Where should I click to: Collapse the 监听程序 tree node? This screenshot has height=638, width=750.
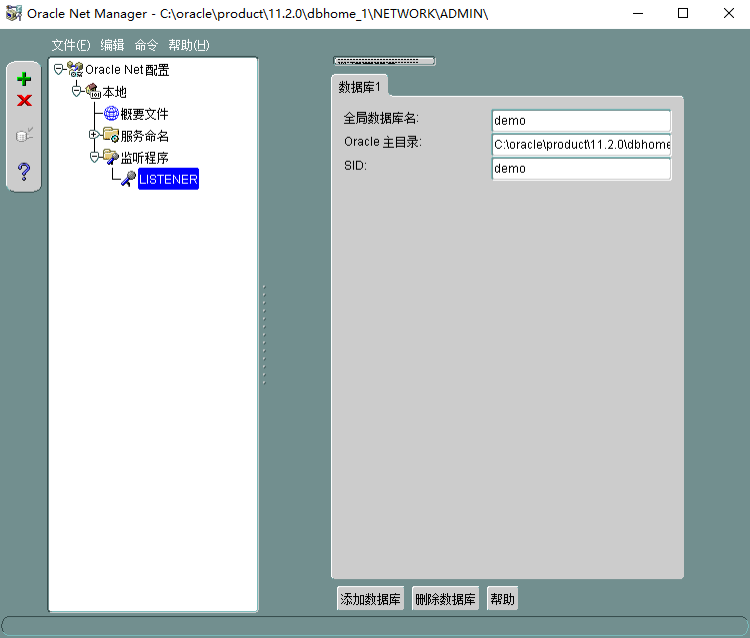pyautogui.click(x=94, y=157)
